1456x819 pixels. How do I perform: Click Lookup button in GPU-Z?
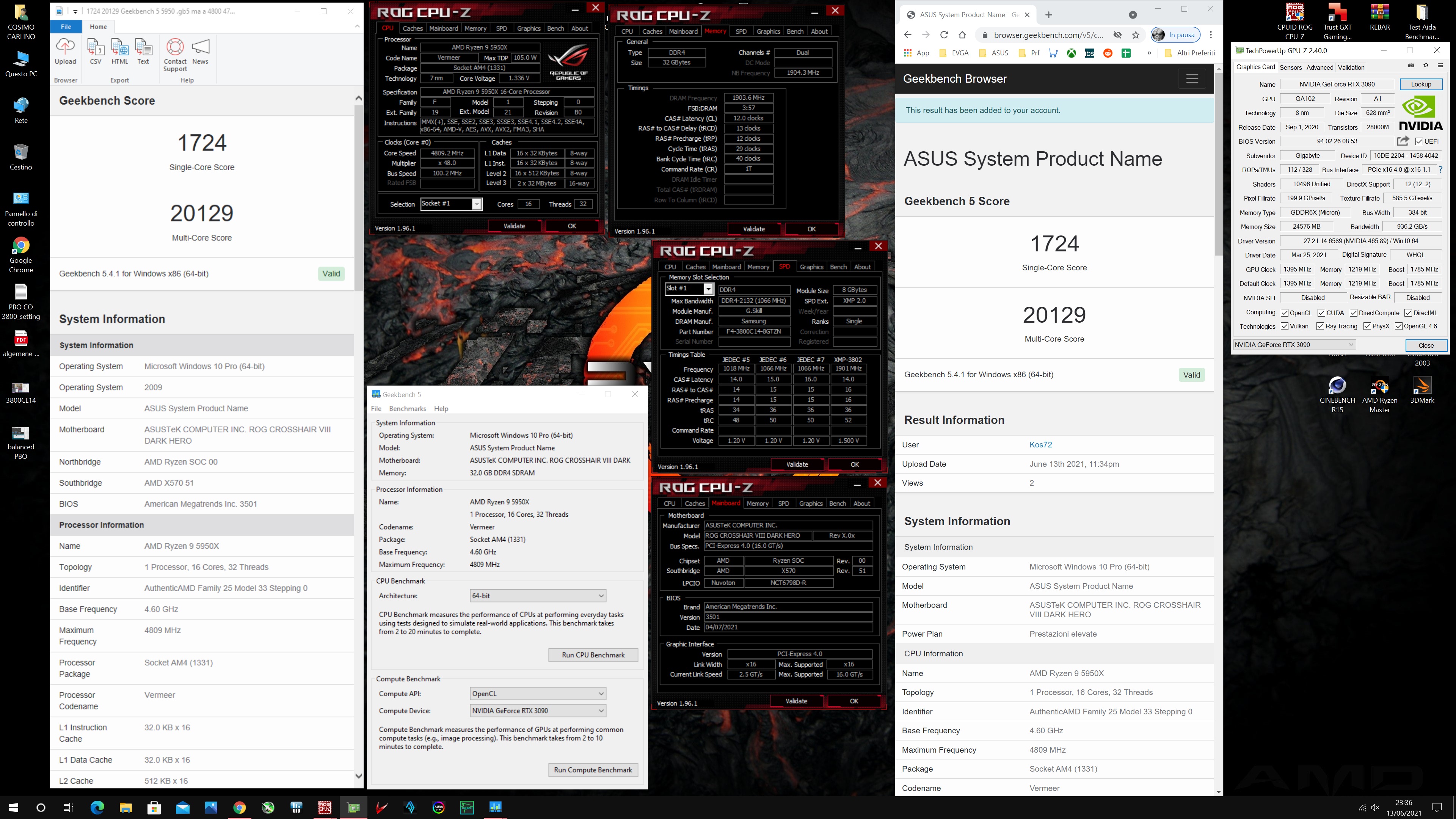(1421, 84)
